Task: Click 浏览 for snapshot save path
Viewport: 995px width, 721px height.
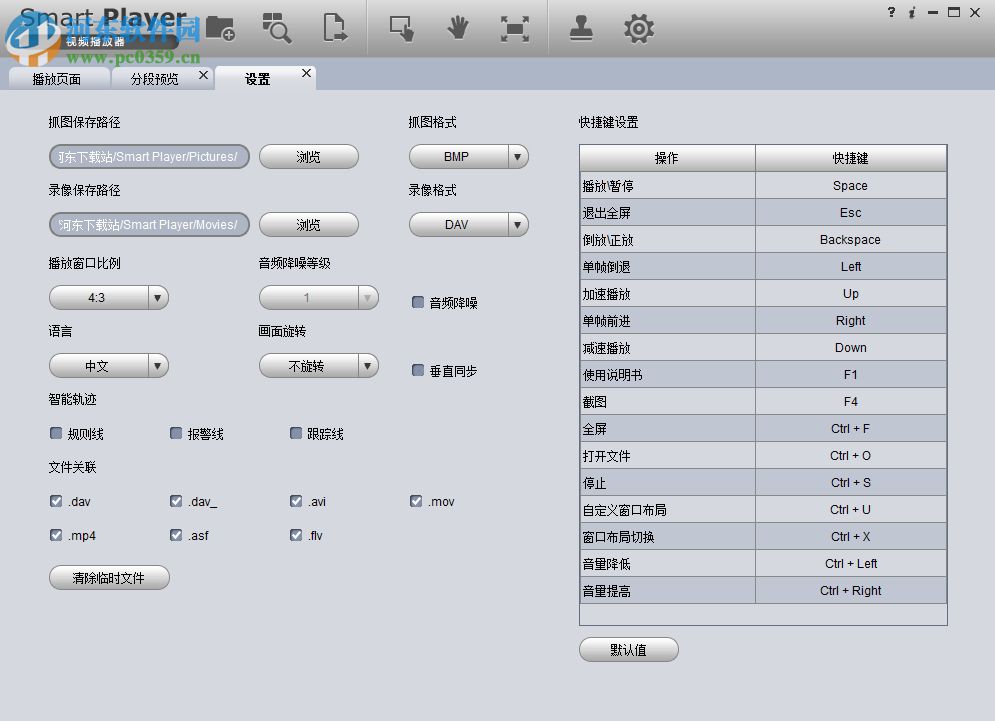Action: tap(308, 156)
